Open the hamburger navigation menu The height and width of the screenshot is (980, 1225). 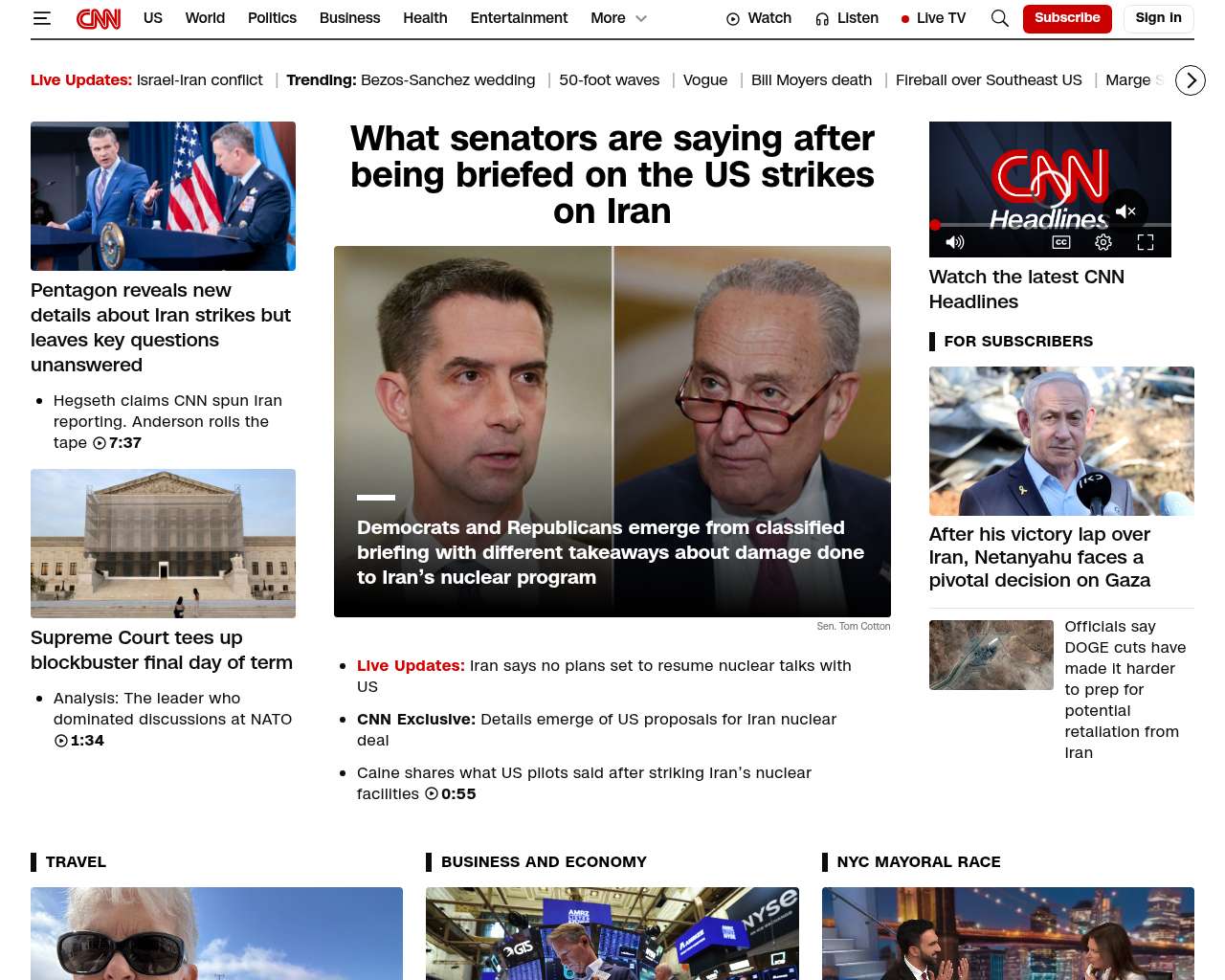tap(42, 18)
